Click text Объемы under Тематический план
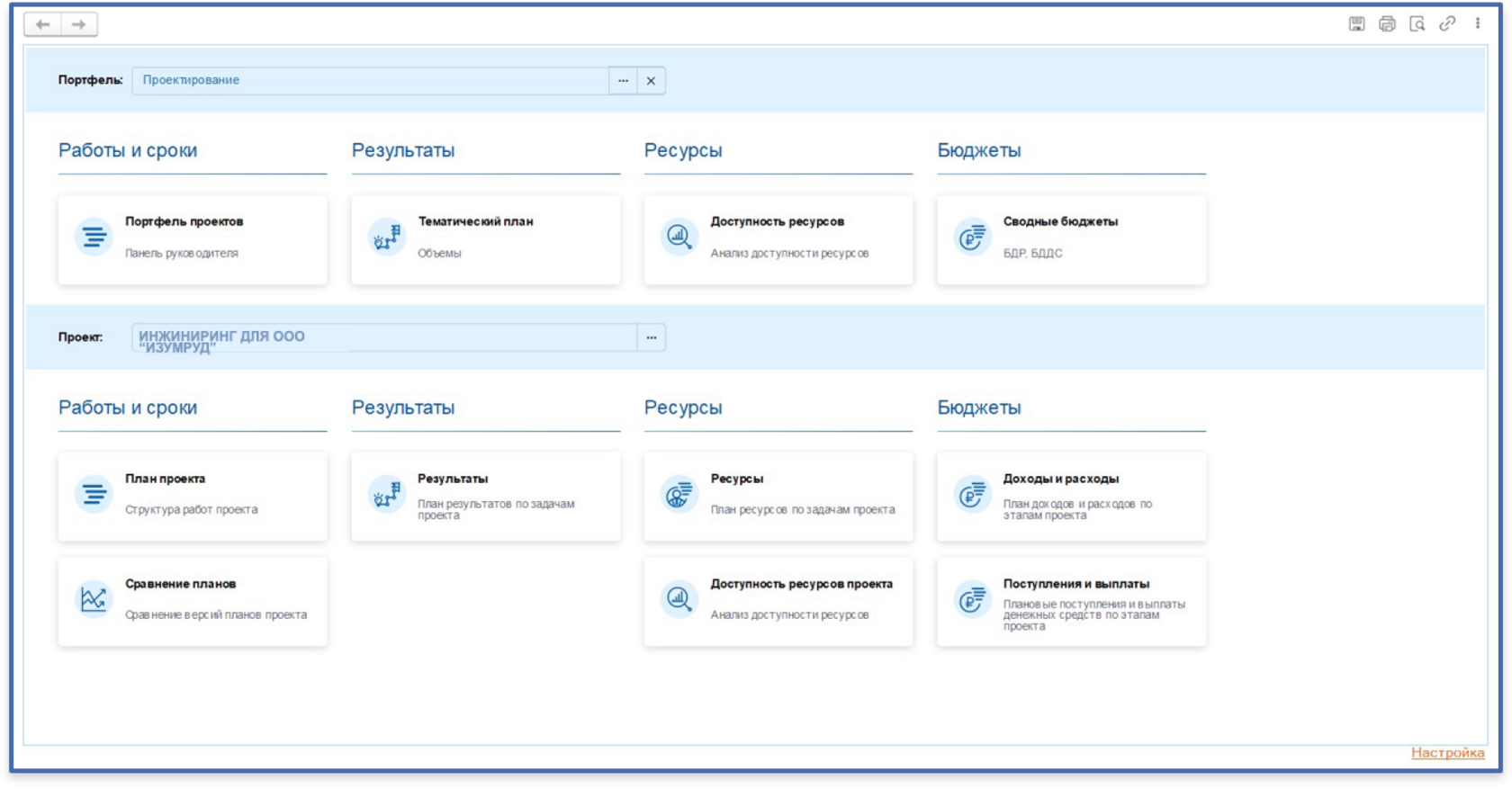Viewport: 1512px width, 789px height. pos(439,254)
